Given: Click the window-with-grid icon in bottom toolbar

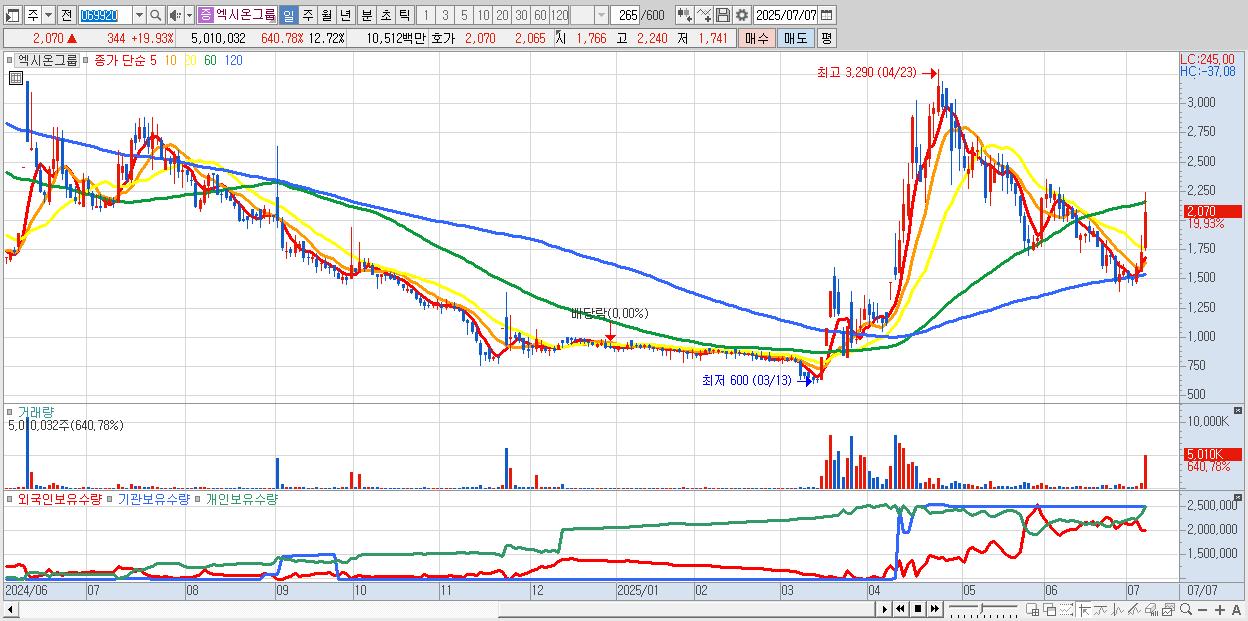Looking at the screenshot, I should [1032, 610].
